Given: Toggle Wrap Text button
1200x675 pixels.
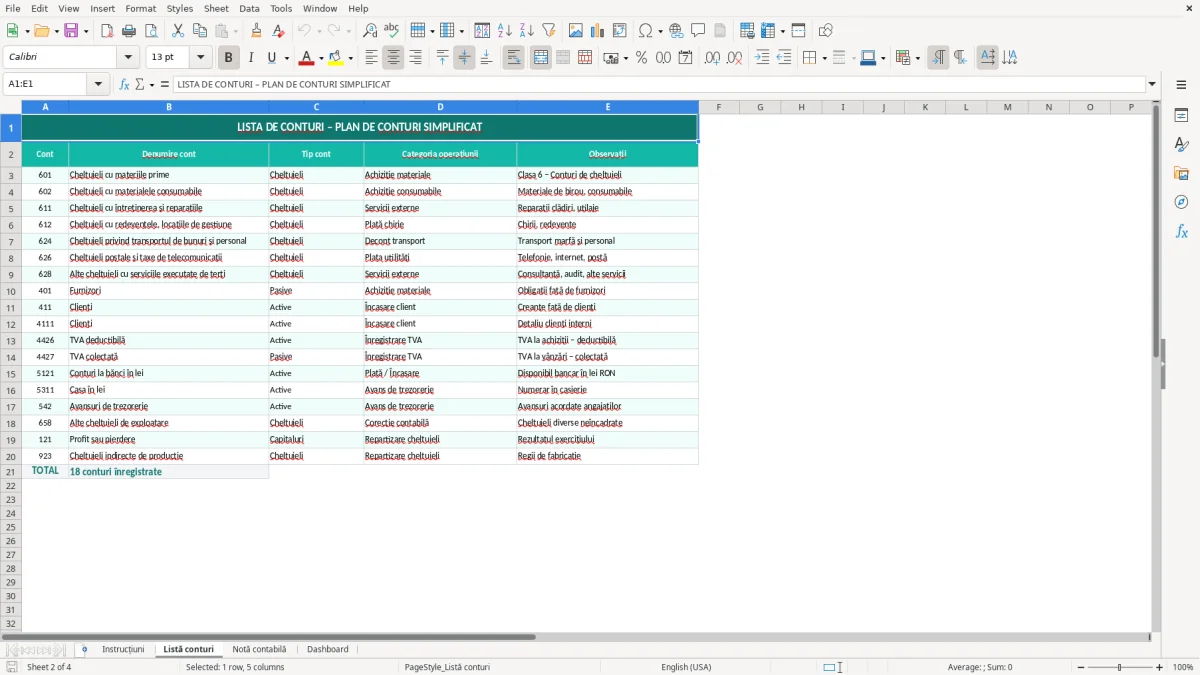Looking at the screenshot, I should 513,58.
